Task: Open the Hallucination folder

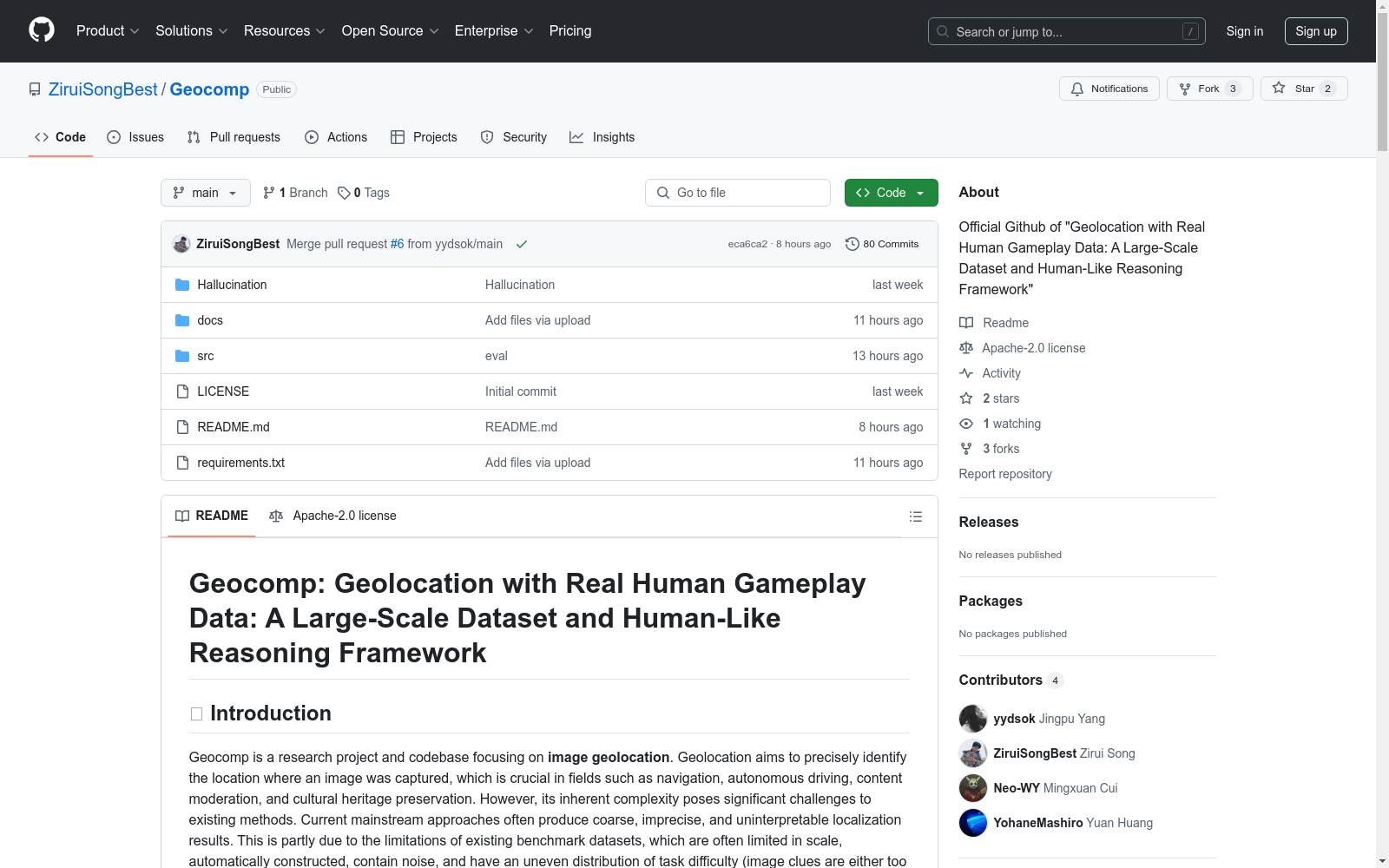Action: (x=232, y=285)
